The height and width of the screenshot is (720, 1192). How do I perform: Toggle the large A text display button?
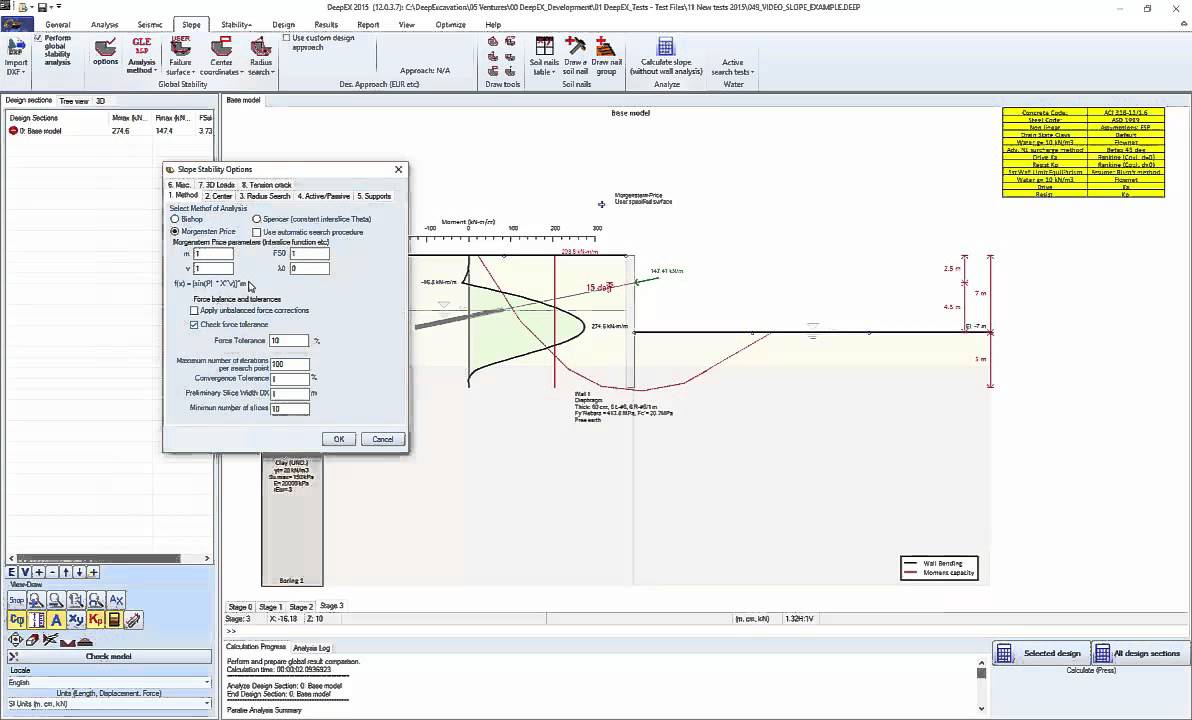55,620
